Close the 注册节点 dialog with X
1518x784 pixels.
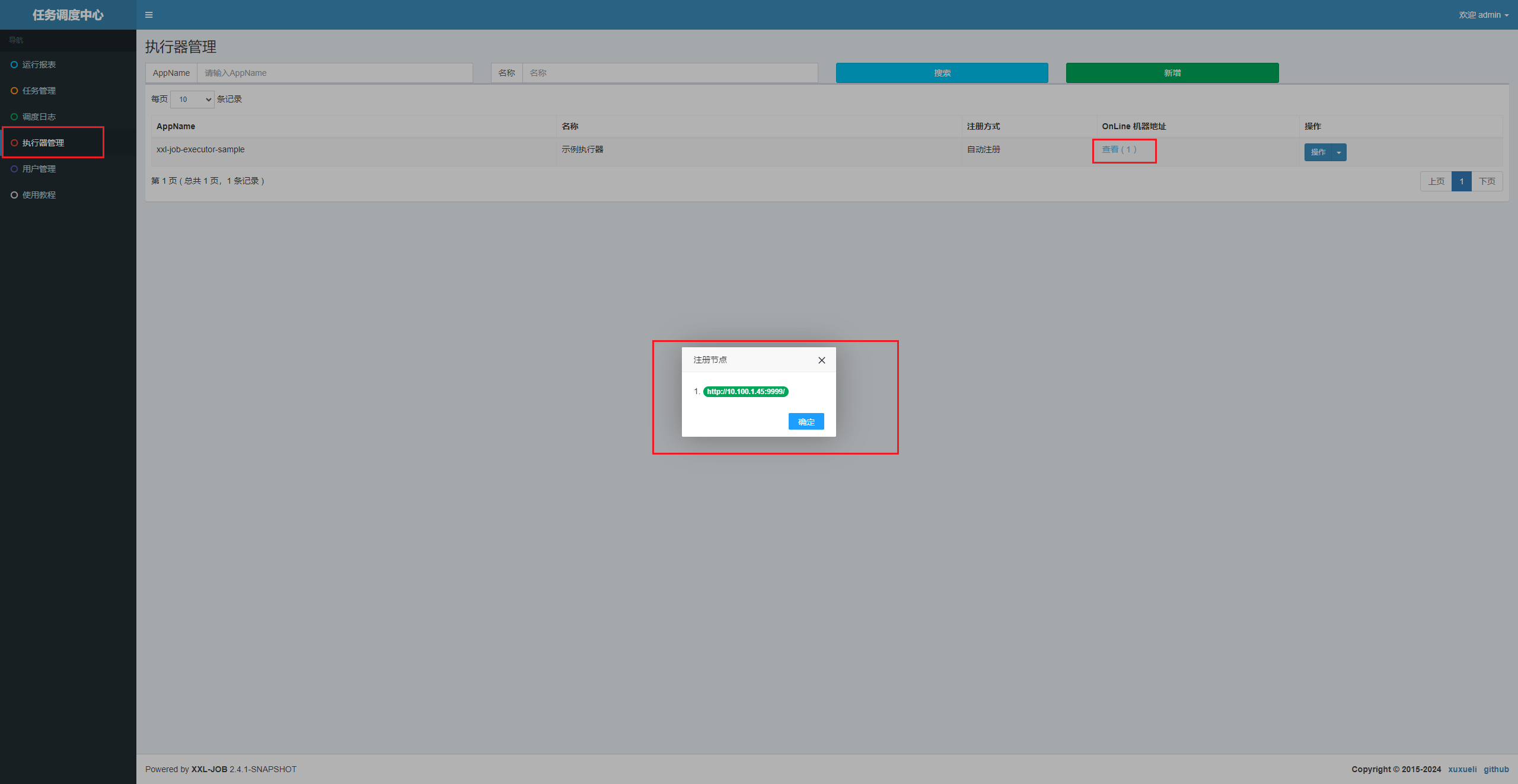[821, 360]
